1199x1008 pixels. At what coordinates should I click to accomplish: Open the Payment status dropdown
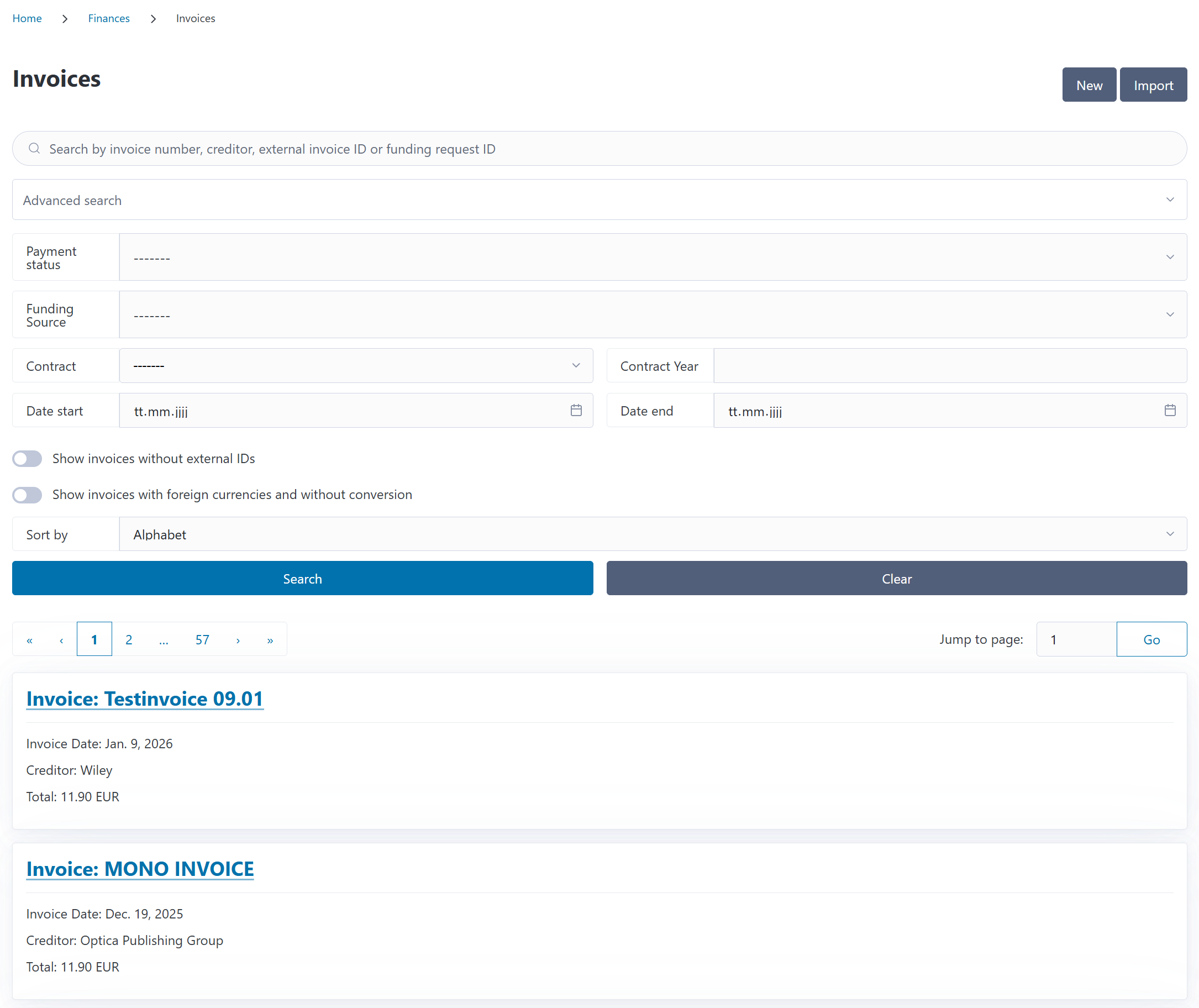tap(653, 257)
